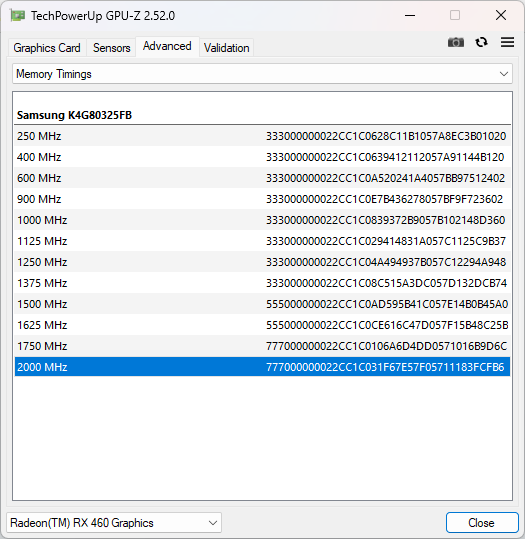The height and width of the screenshot is (539, 525).
Task: Click timing value ending in B102148D360
Action: (x=385, y=220)
